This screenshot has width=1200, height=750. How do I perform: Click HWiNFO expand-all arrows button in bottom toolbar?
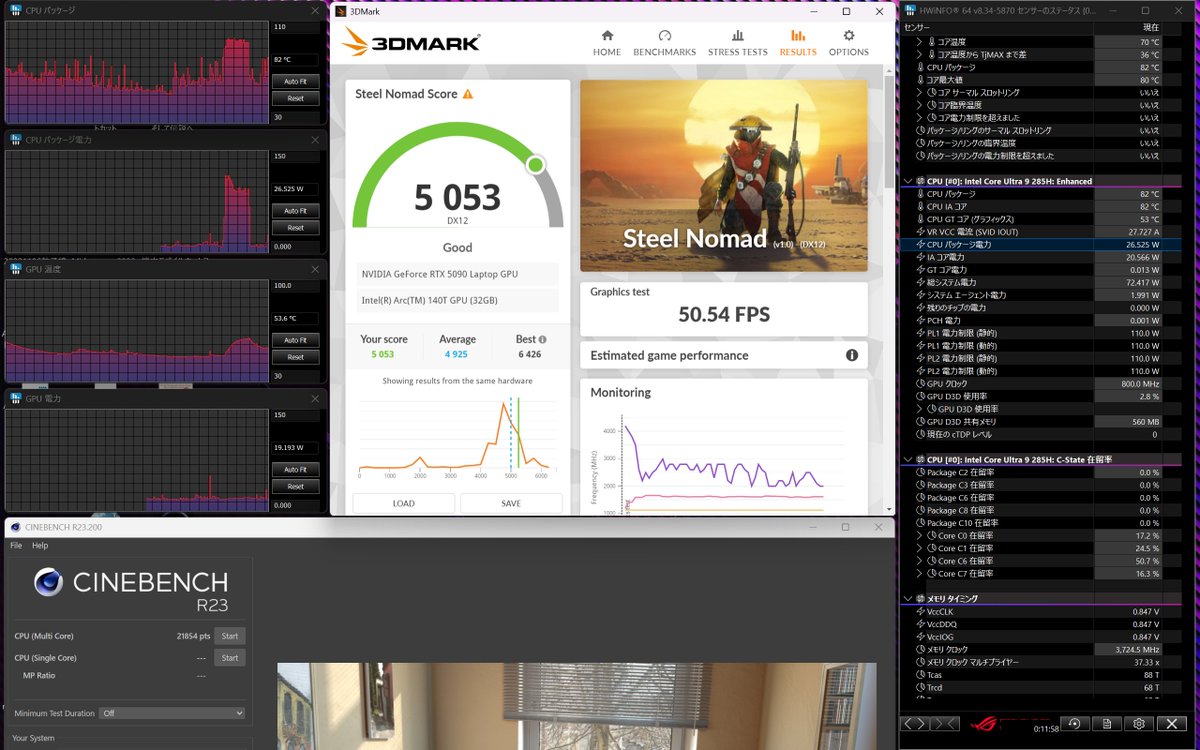(x=915, y=723)
